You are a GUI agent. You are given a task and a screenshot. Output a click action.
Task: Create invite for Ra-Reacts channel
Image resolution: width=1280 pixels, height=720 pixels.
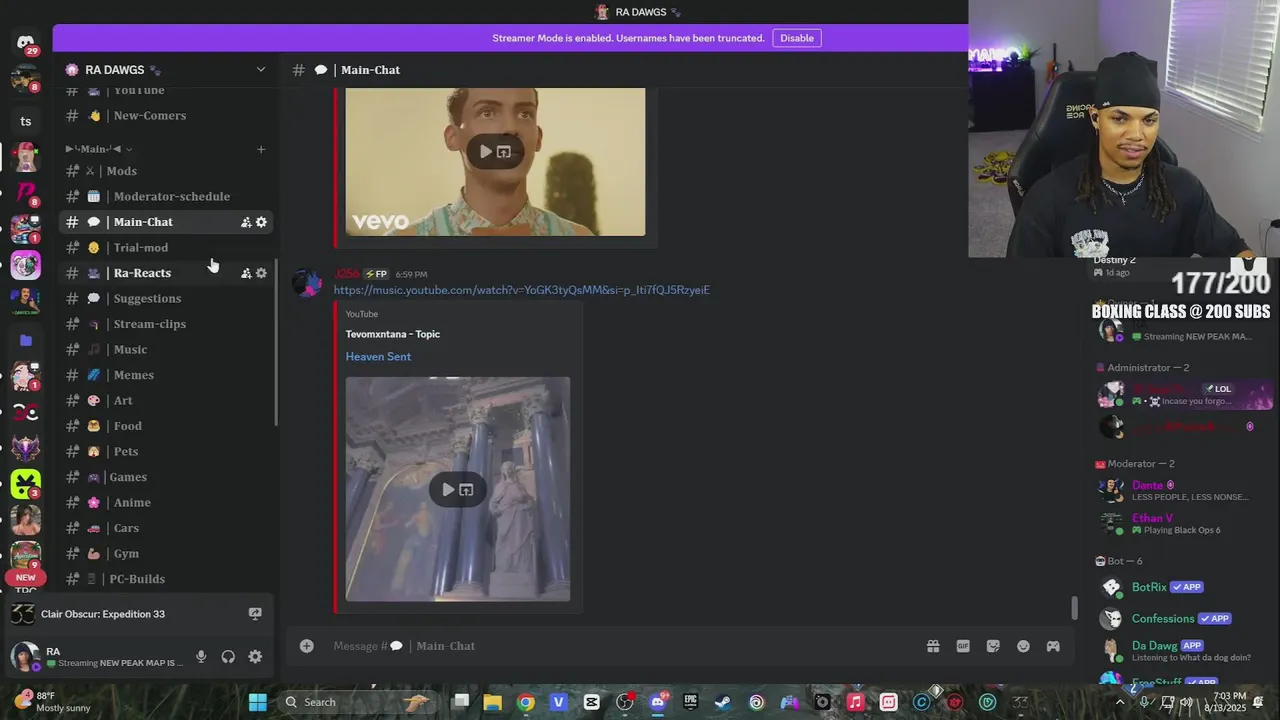[246, 273]
